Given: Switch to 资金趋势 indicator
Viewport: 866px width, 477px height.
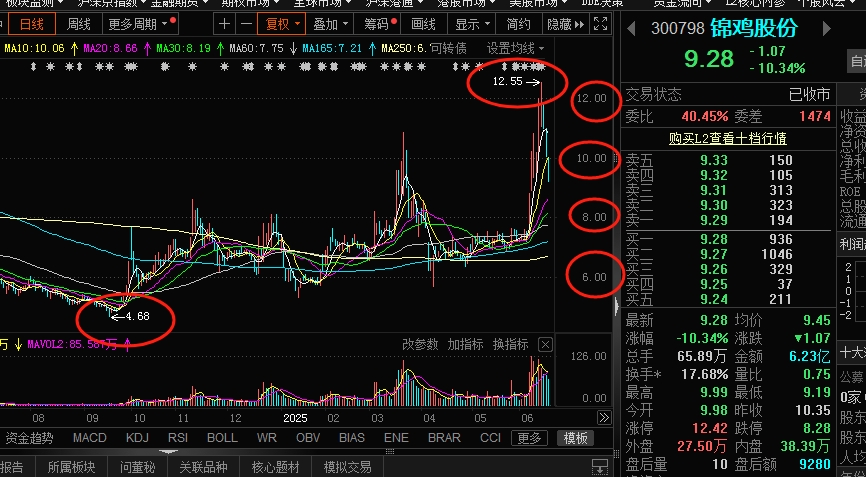Looking at the screenshot, I should (29, 438).
